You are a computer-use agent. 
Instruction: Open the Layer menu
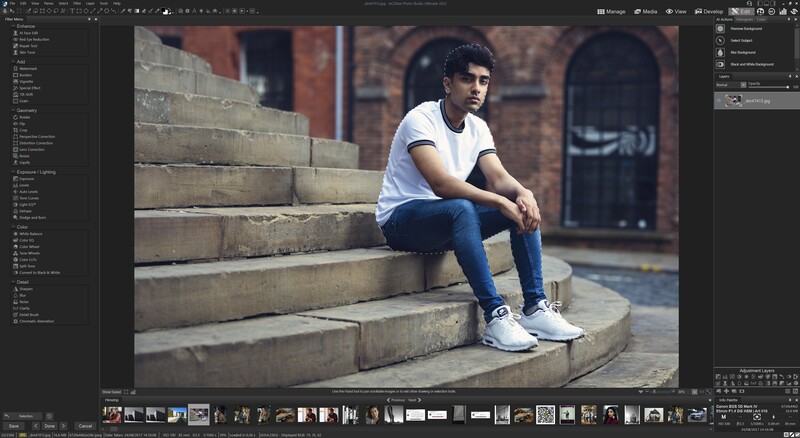[90, 3]
